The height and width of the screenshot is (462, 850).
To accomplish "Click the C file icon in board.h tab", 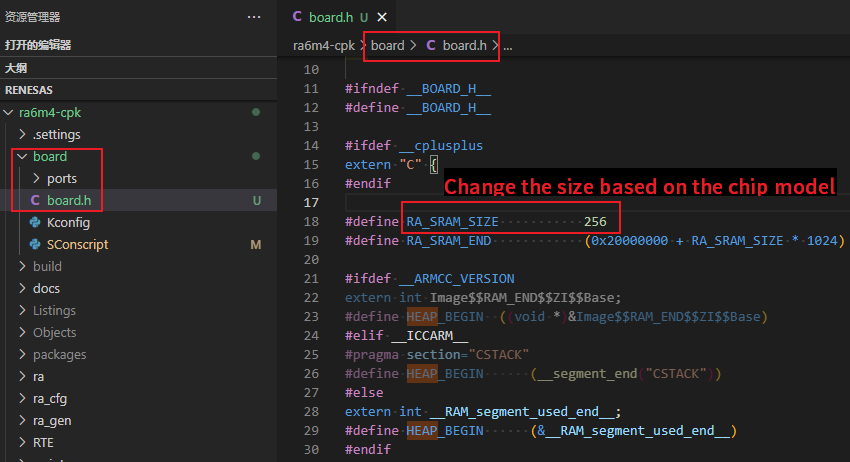I will 297,17.
